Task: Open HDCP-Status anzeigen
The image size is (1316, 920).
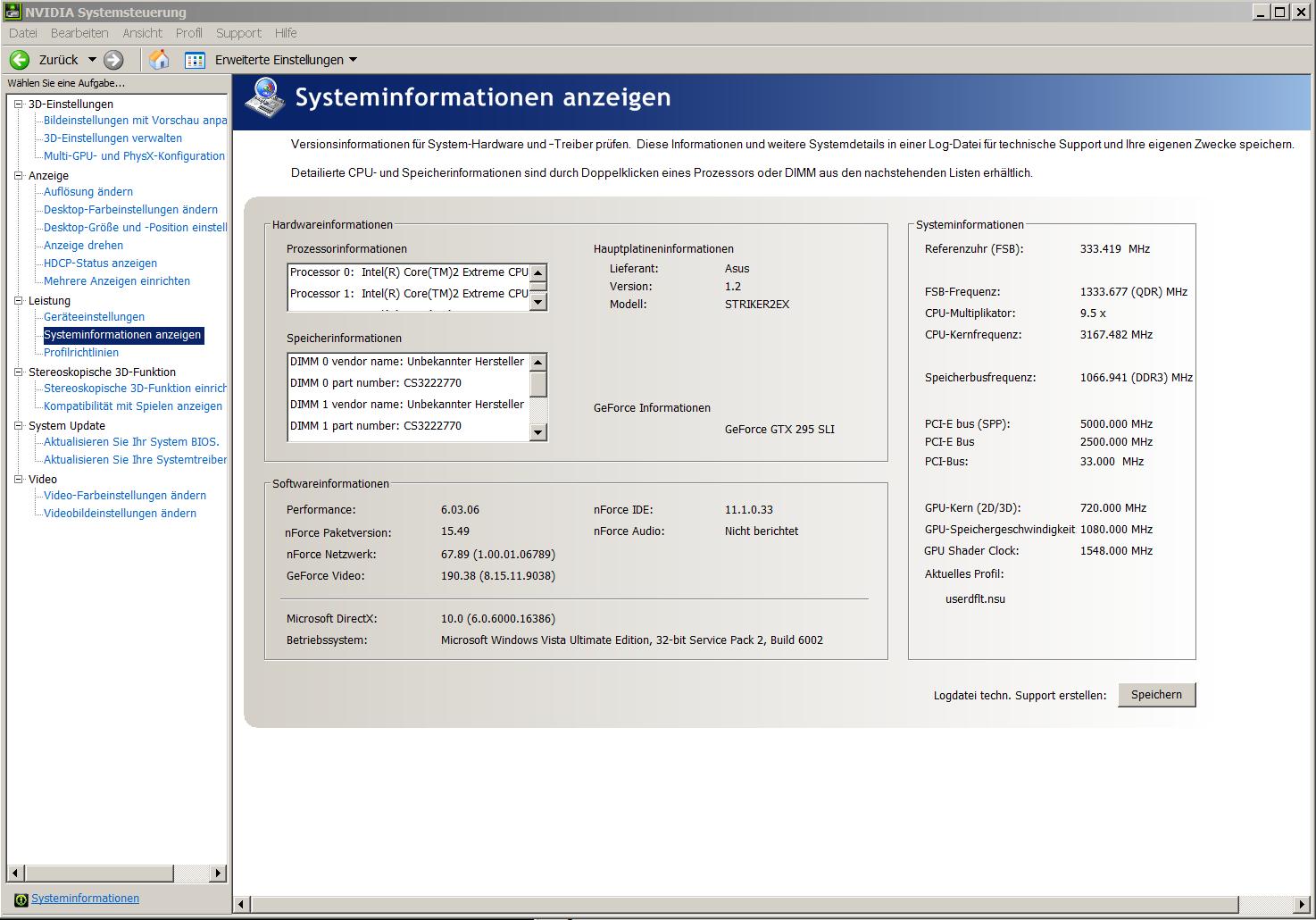Action: (x=100, y=263)
